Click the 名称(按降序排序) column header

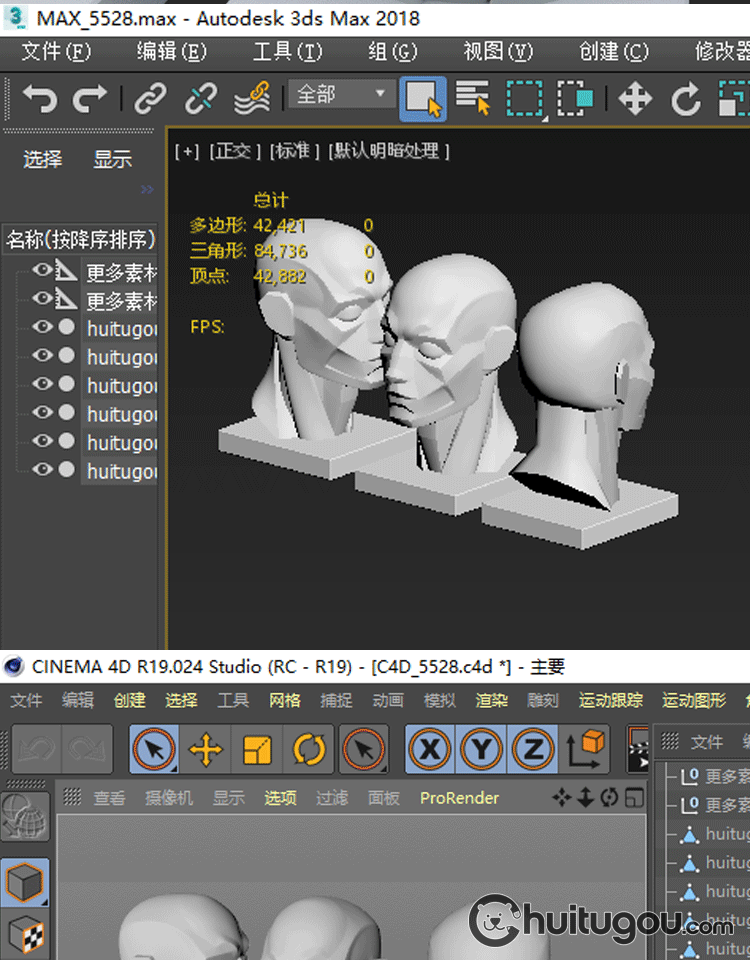[80, 239]
